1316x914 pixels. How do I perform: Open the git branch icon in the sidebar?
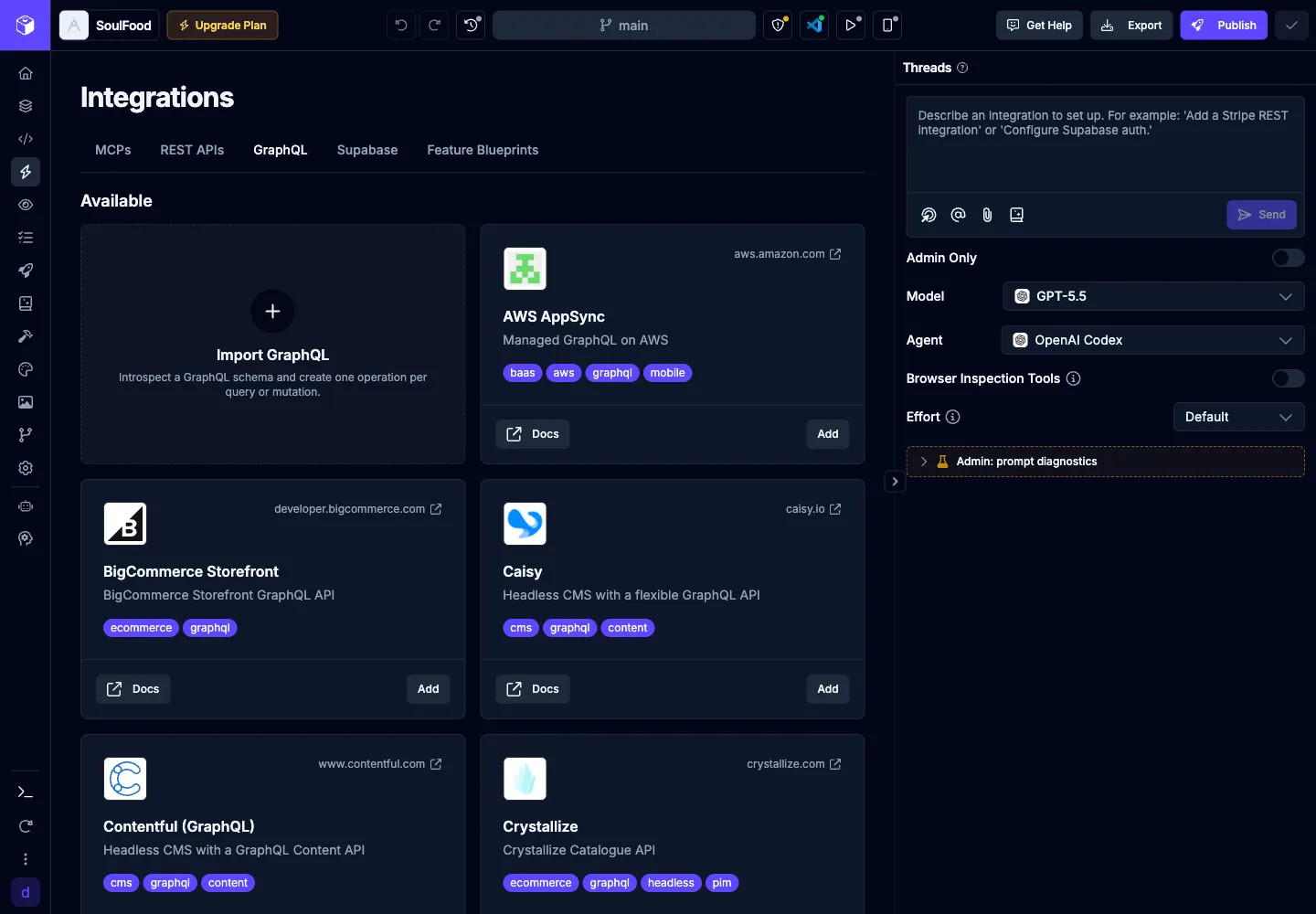[26, 435]
